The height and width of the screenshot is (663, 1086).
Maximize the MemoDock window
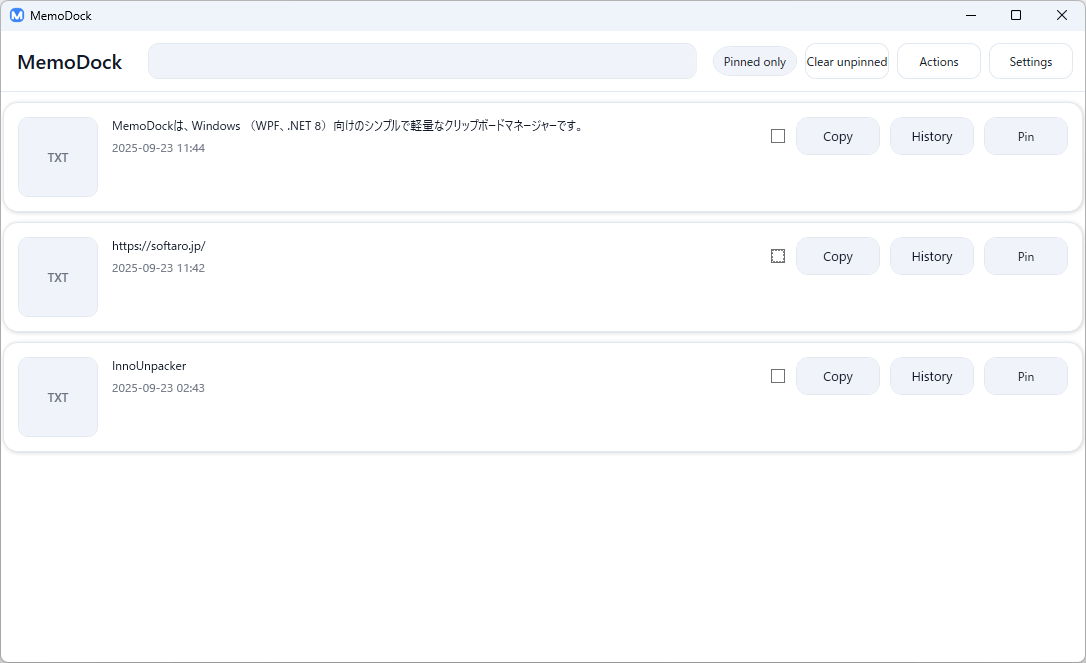(x=1016, y=15)
